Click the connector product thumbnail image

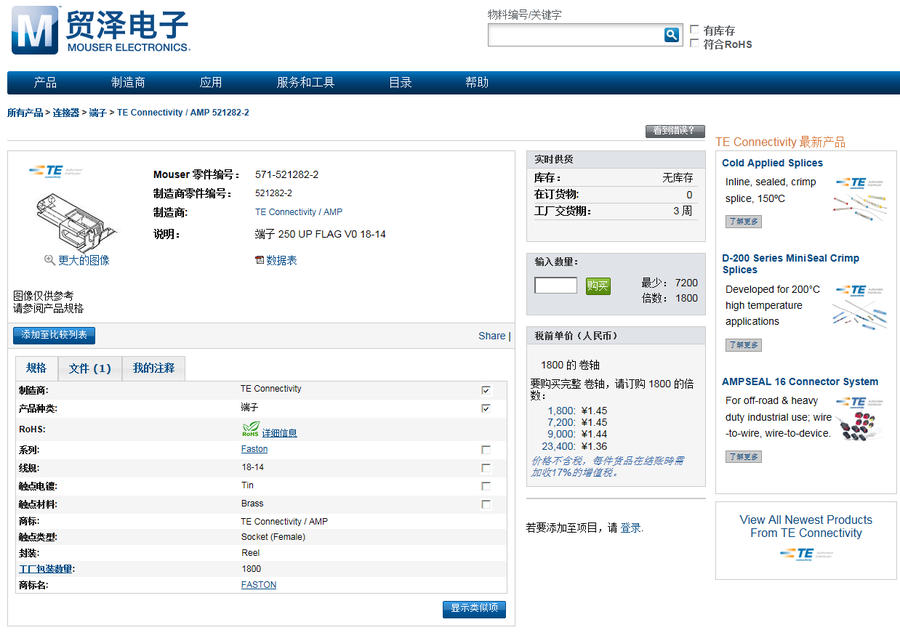tap(75, 221)
